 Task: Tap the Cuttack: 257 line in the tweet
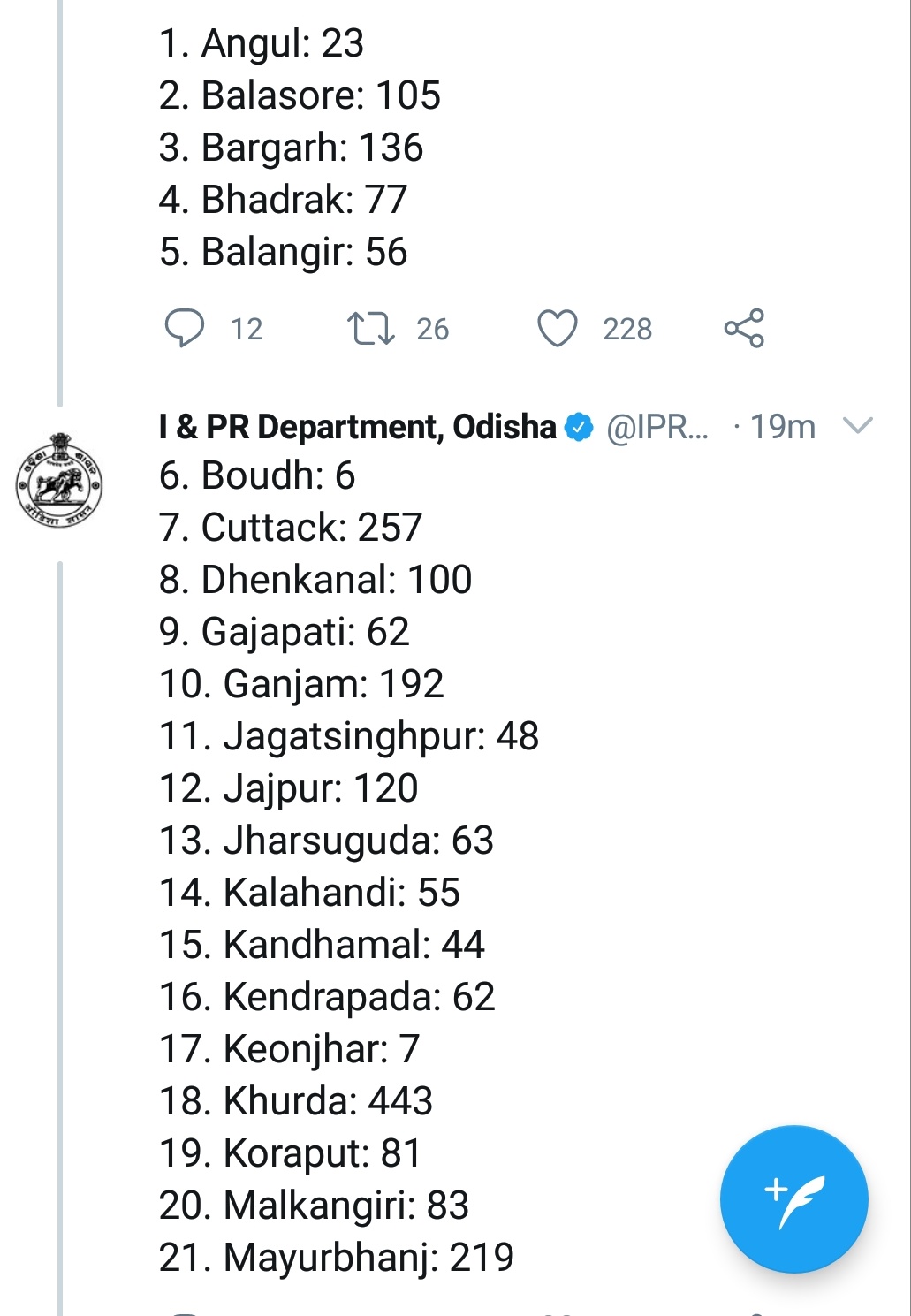click(291, 528)
